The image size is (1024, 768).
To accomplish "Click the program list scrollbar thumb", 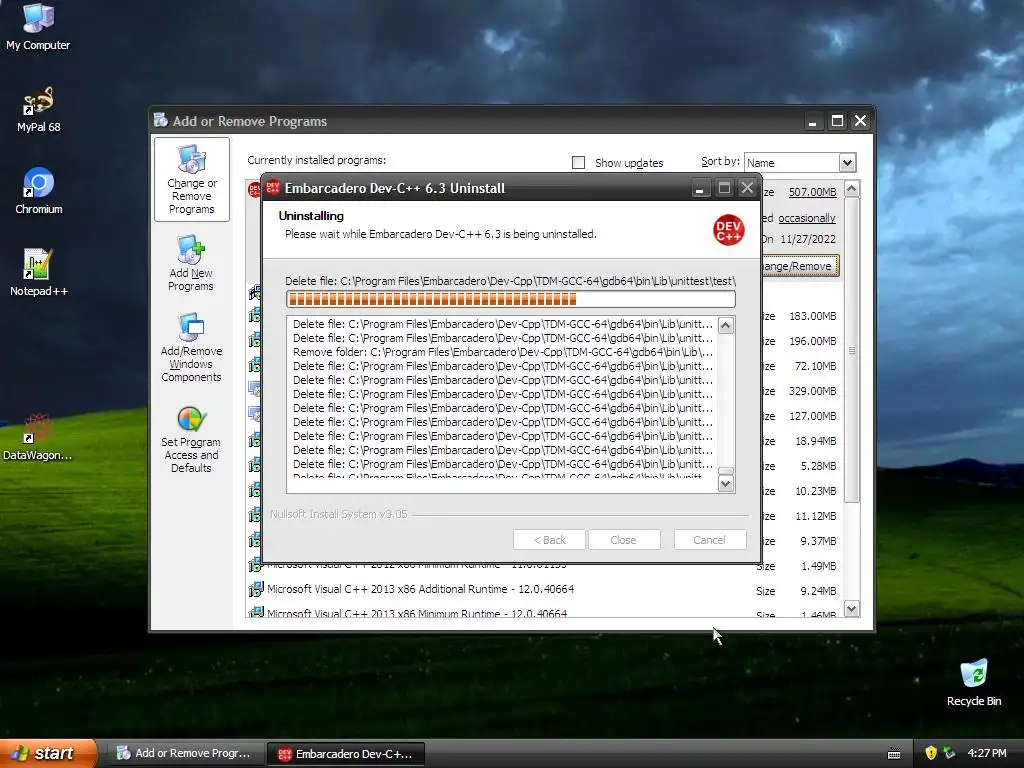I will click(x=852, y=350).
